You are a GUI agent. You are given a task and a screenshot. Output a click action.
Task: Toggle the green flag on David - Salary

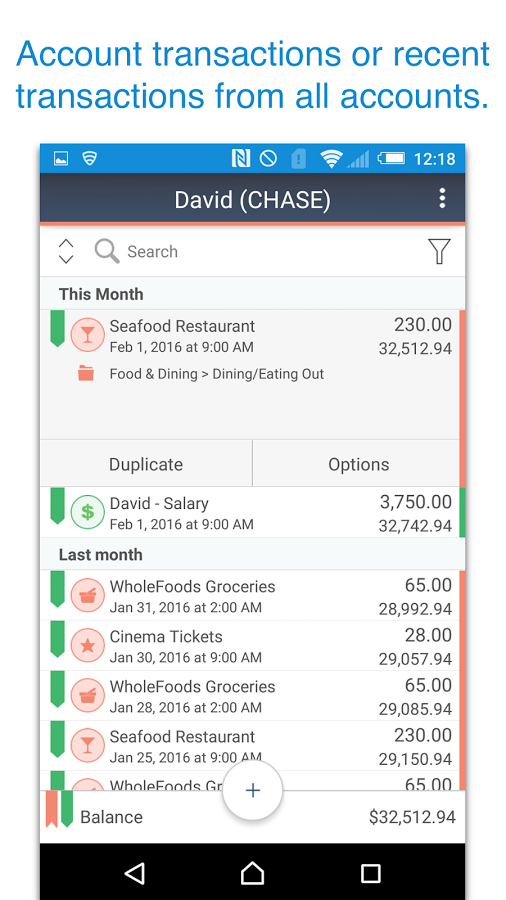(x=57, y=506)
